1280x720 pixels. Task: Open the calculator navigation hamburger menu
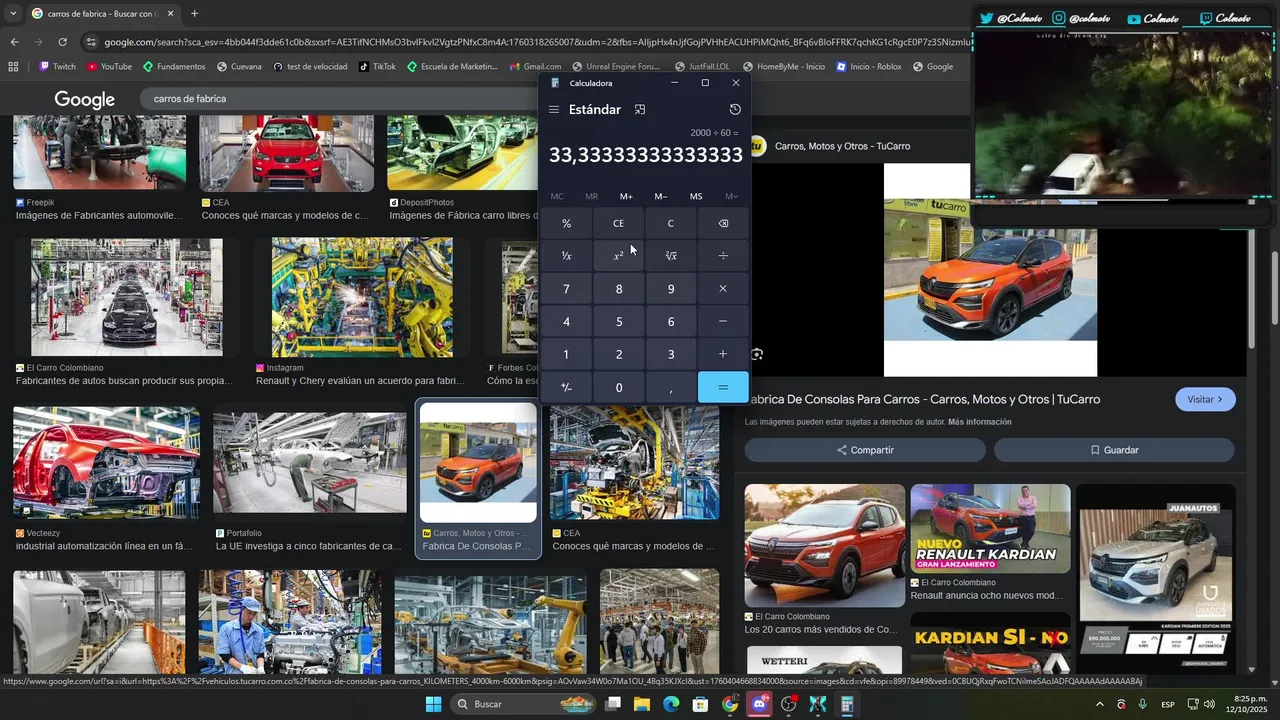554,110
